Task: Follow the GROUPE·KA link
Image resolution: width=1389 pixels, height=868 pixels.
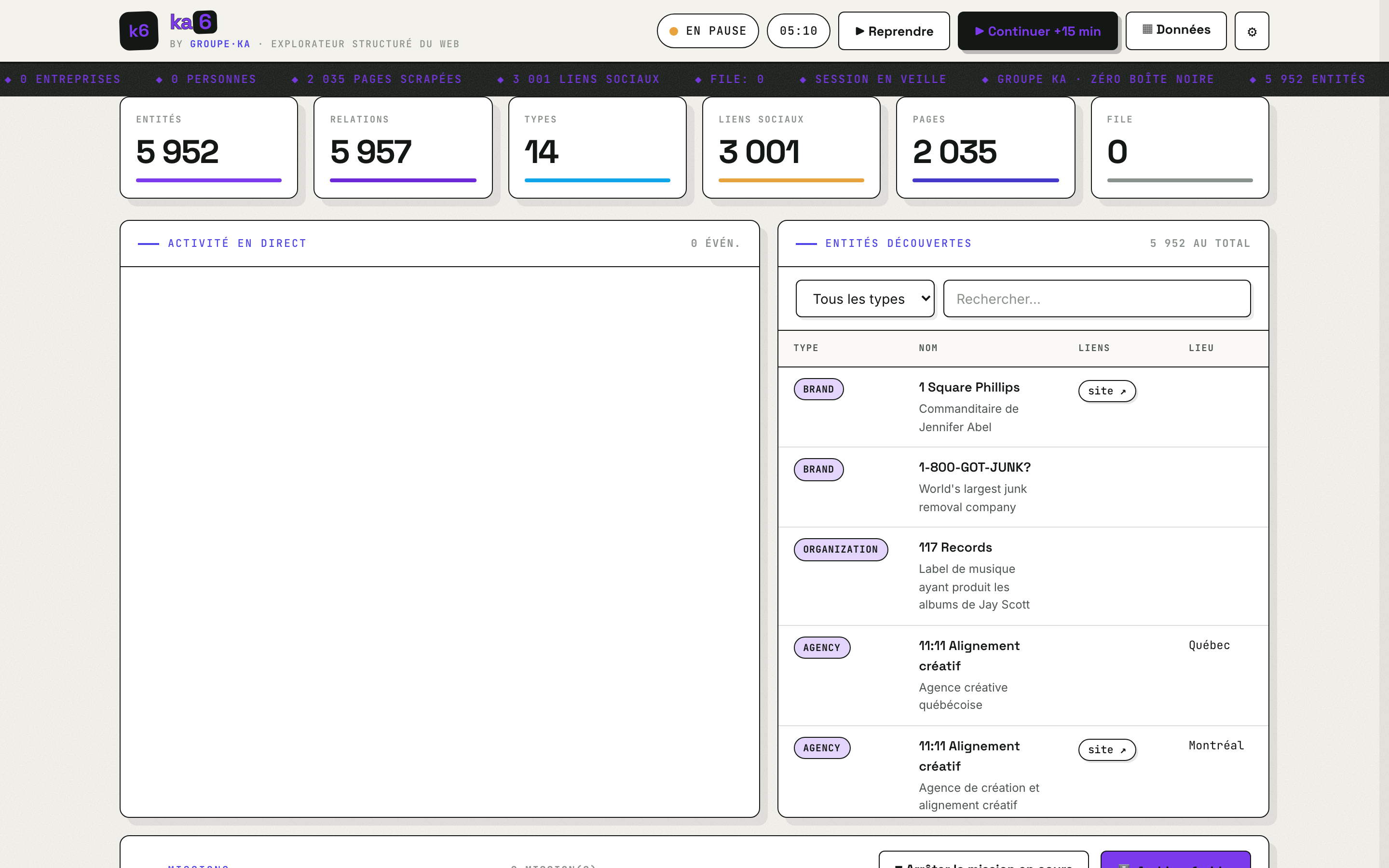Action: point(220,44)
